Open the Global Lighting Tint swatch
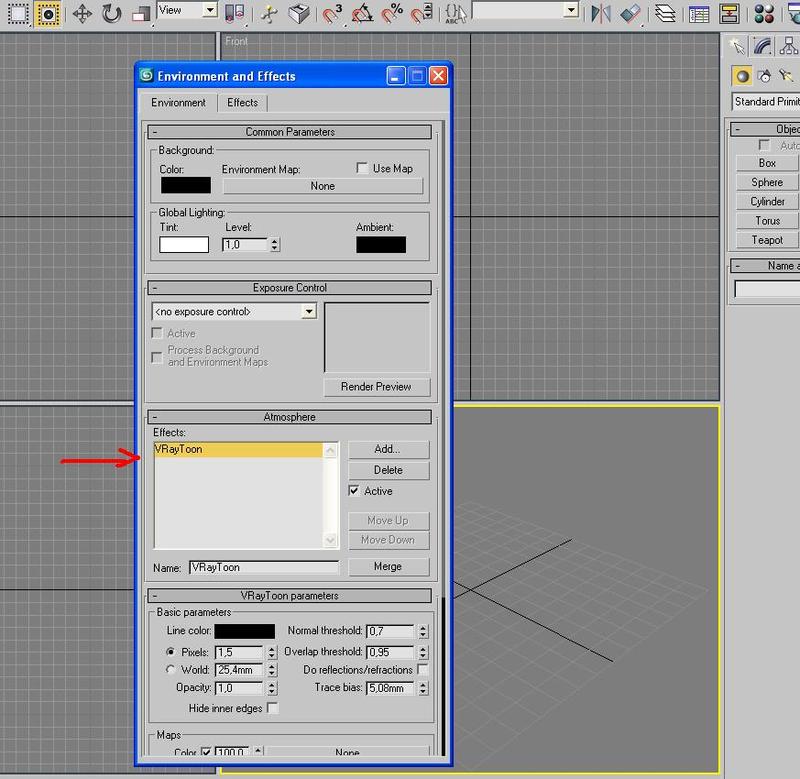Image resolution: width=800 pixels, height=779 pixels. pos(184,244)
